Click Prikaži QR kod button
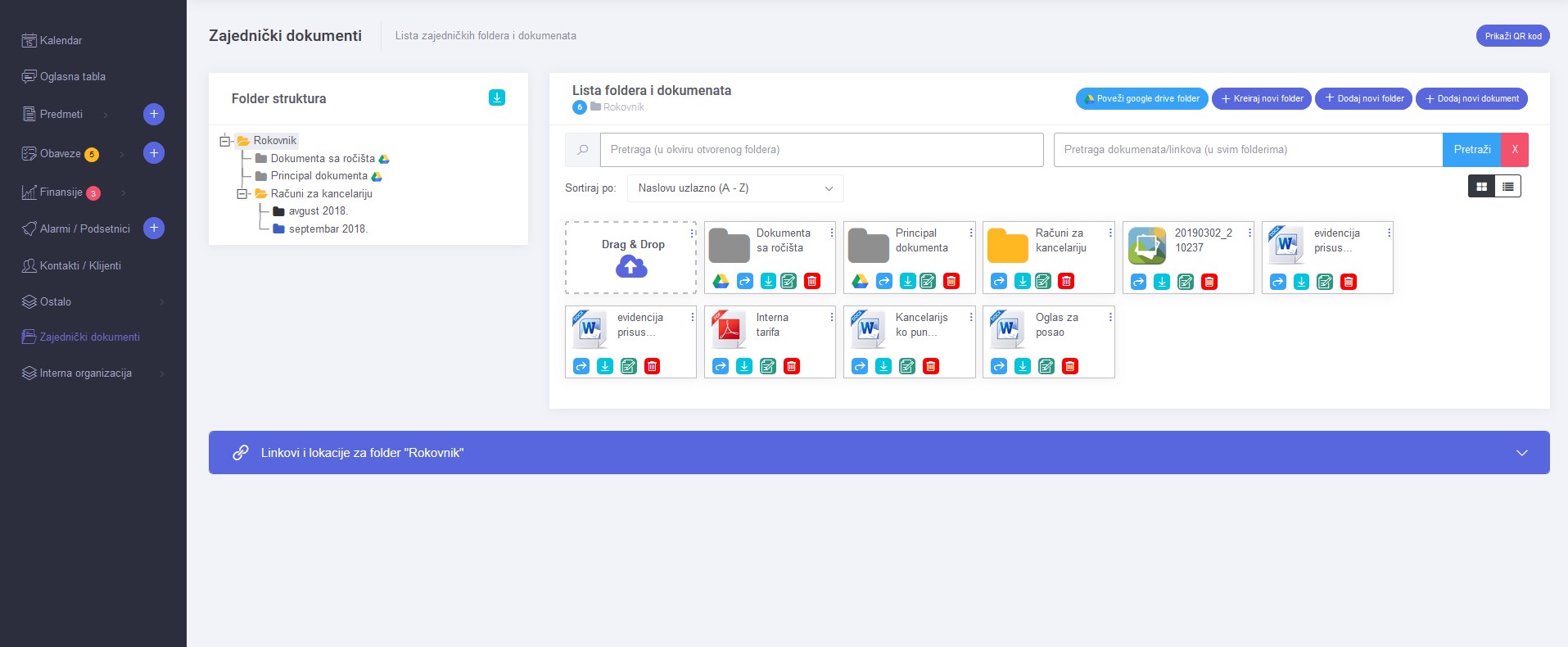The width and height of the screenshot is (1568, 647). click(1512, 36)
